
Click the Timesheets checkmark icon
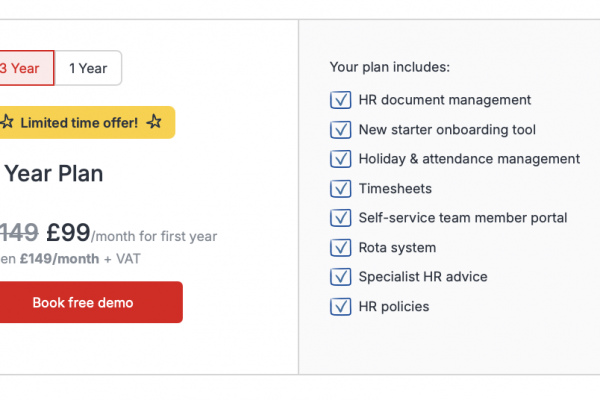[341, 189]
